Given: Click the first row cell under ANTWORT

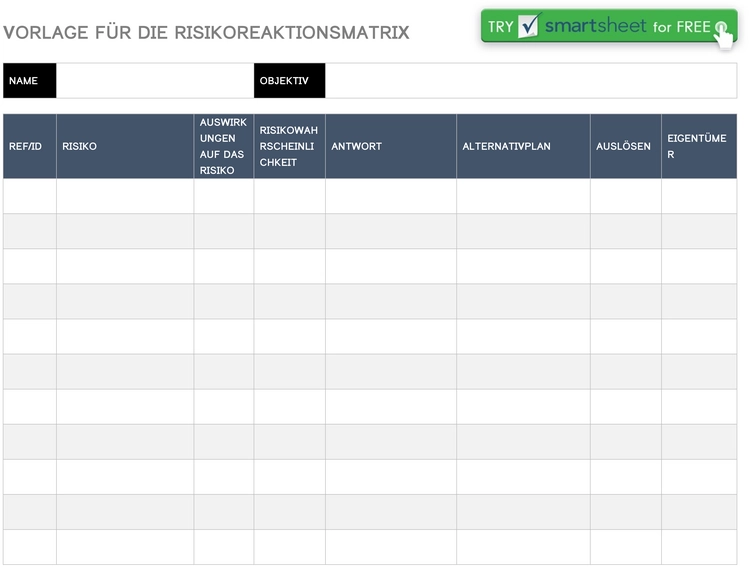Looking at the screenshot, I should [391, 196].
